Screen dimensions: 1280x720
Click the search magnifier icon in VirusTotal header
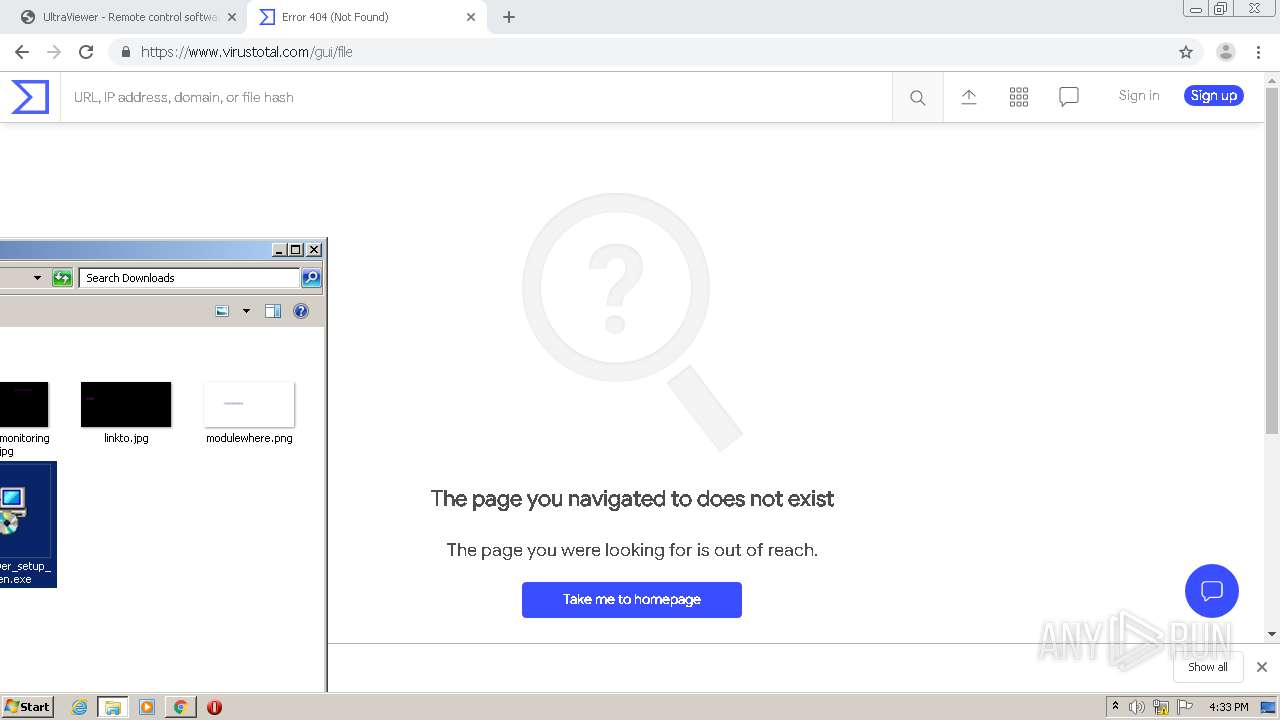click(x=917, y=97)
